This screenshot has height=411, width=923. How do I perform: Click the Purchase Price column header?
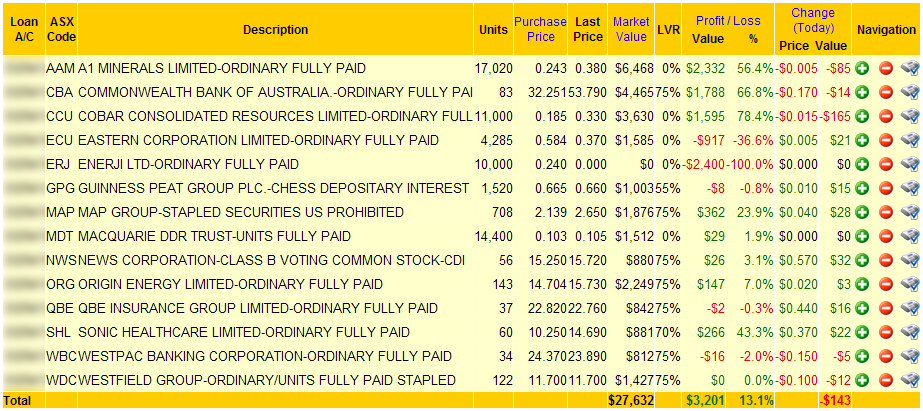click(540, 29)
